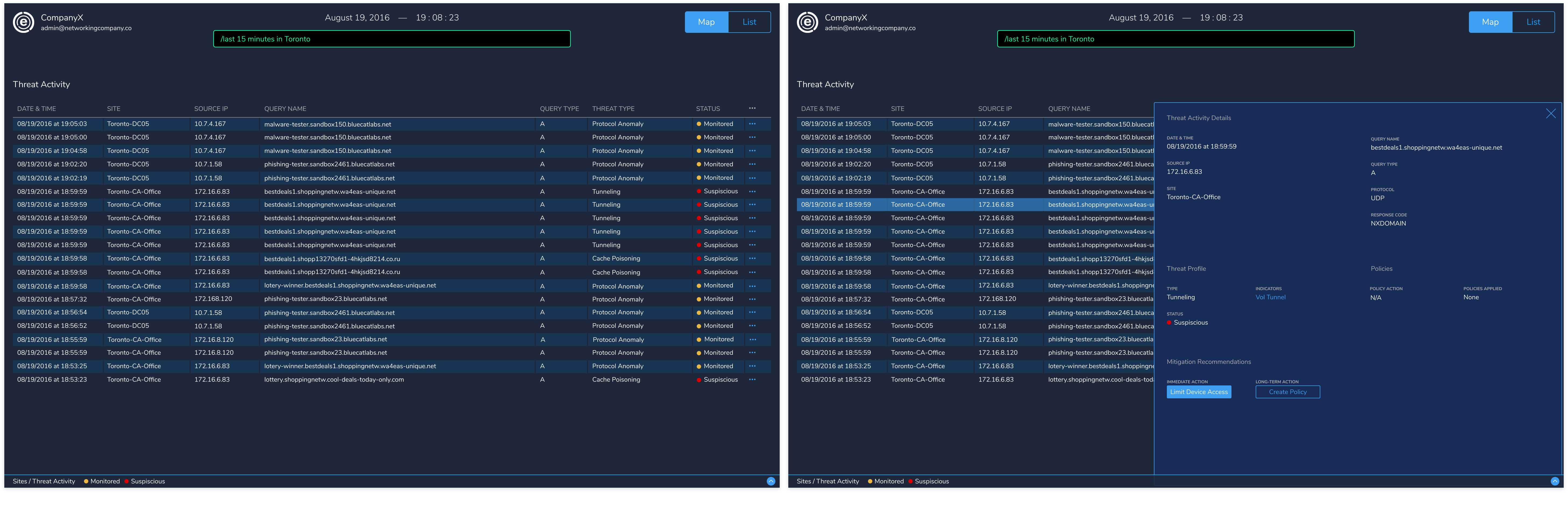Click the ellipsis icon on the 18:57:32 phishing-tester row
1568x513 pixels.
point(752,299)
